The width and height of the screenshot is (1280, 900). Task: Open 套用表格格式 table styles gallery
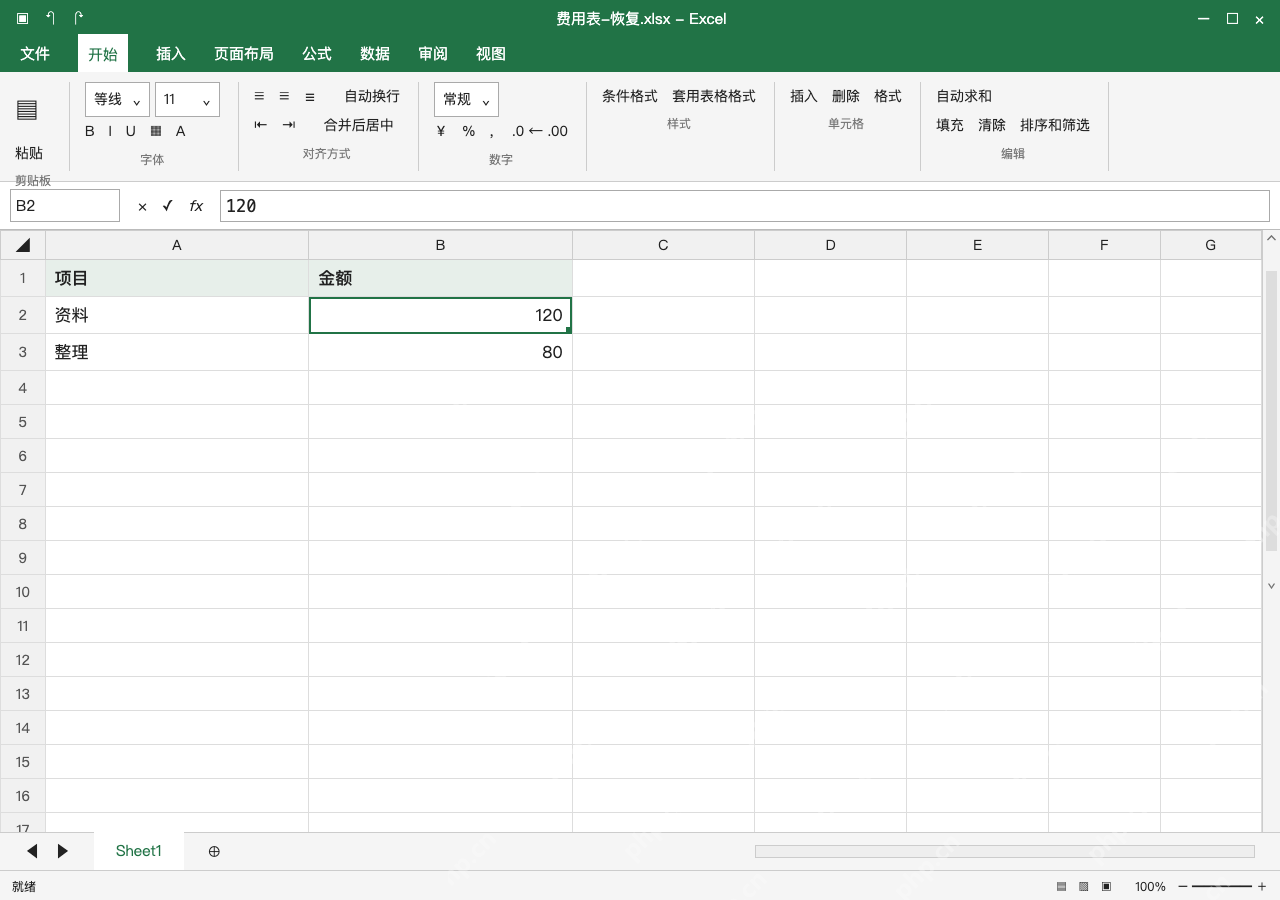click(714, 96)
